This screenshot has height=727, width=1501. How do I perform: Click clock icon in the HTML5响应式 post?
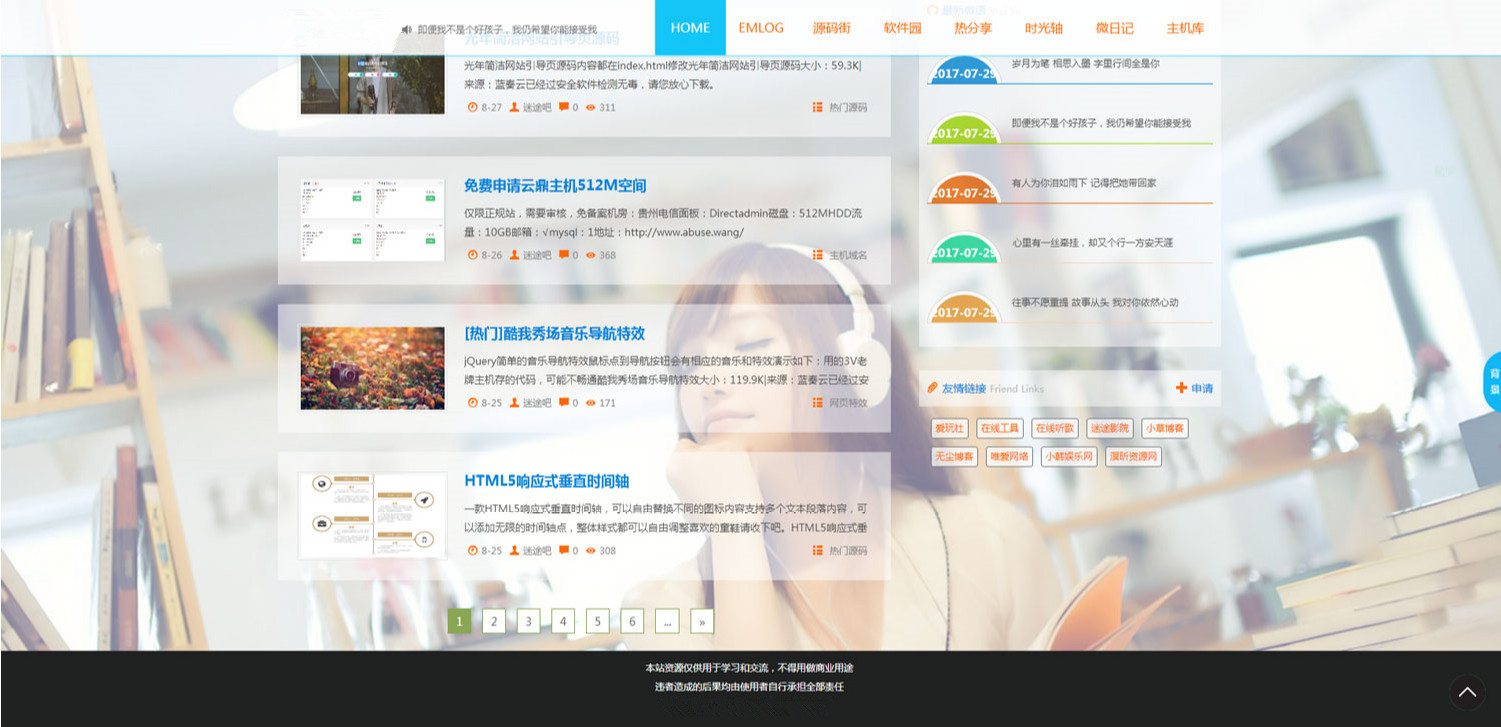pyautogui.click(x=473, y=551)
